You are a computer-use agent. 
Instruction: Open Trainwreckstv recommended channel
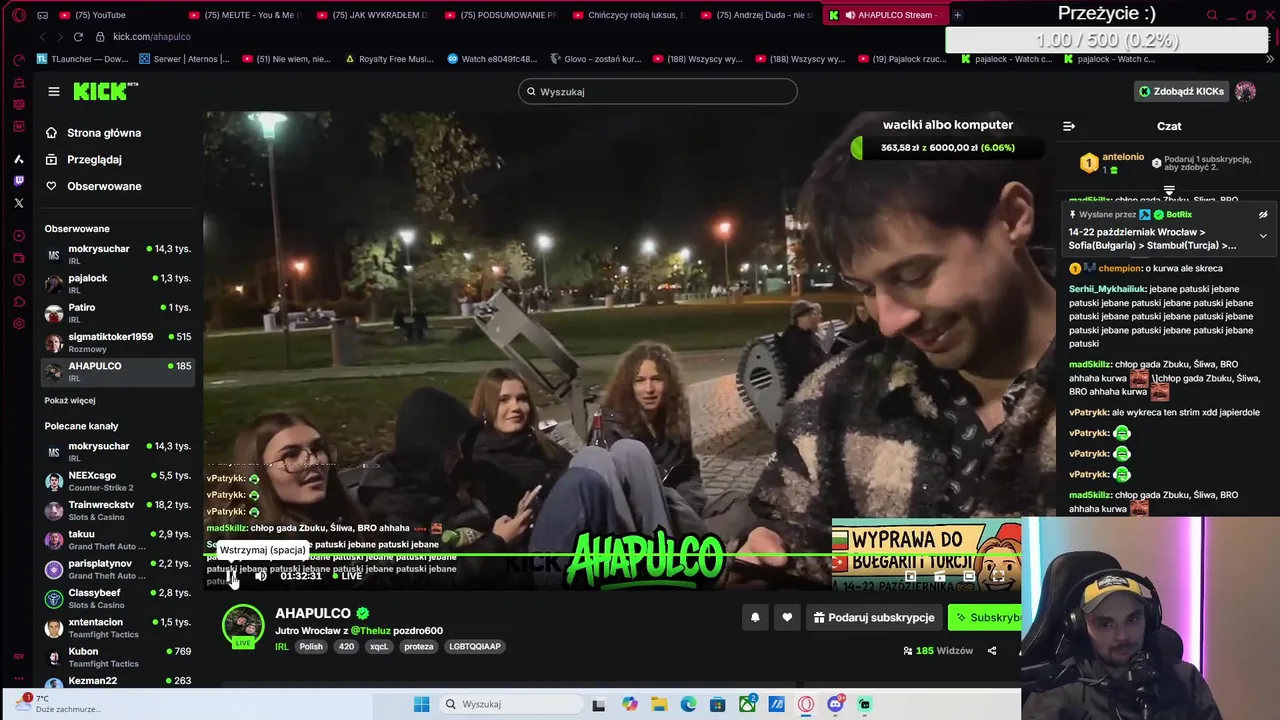tap(118, 510)
